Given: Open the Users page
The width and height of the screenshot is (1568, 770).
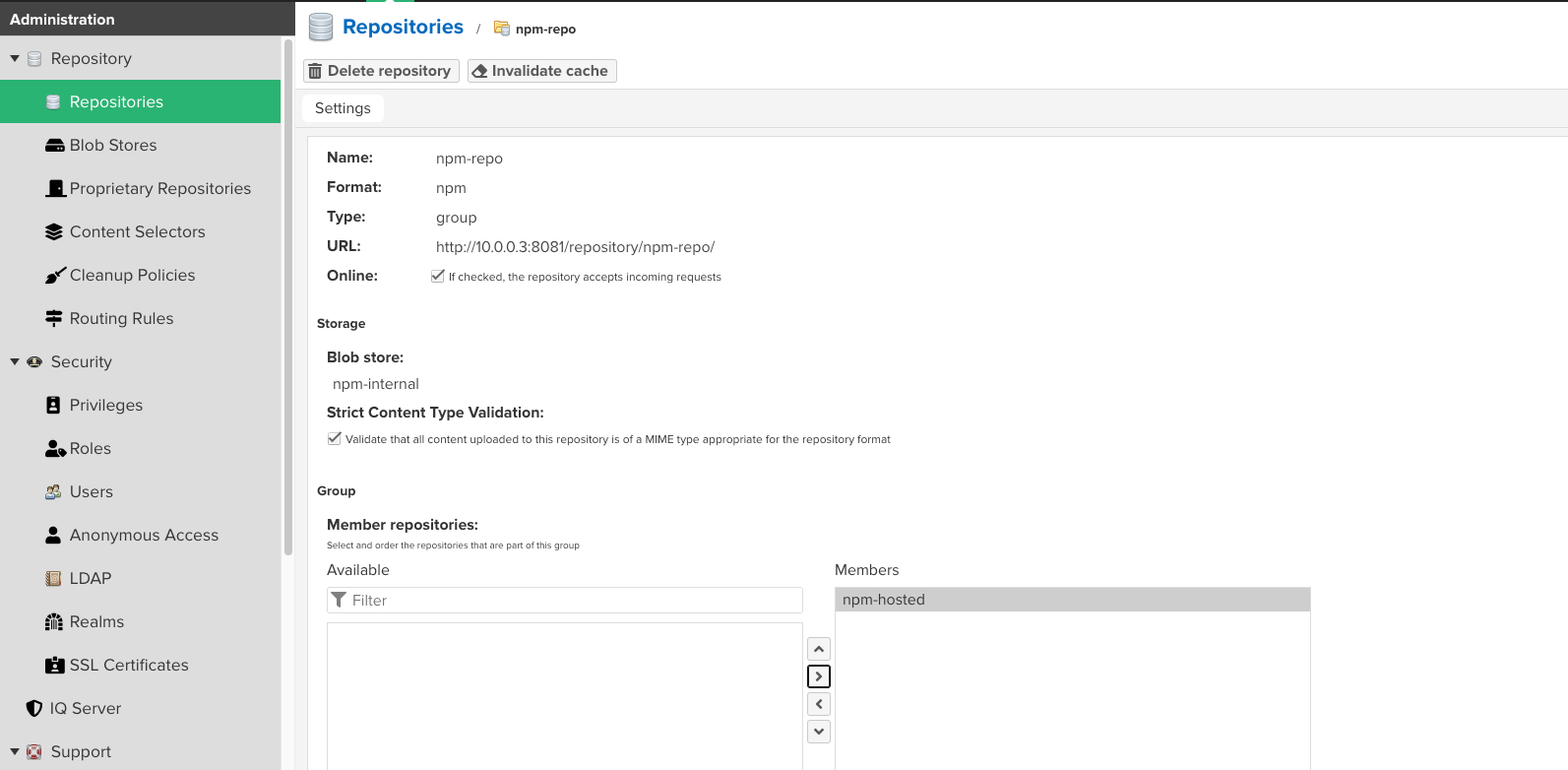Looking at the screenshot, I should [x=140, y=492].
